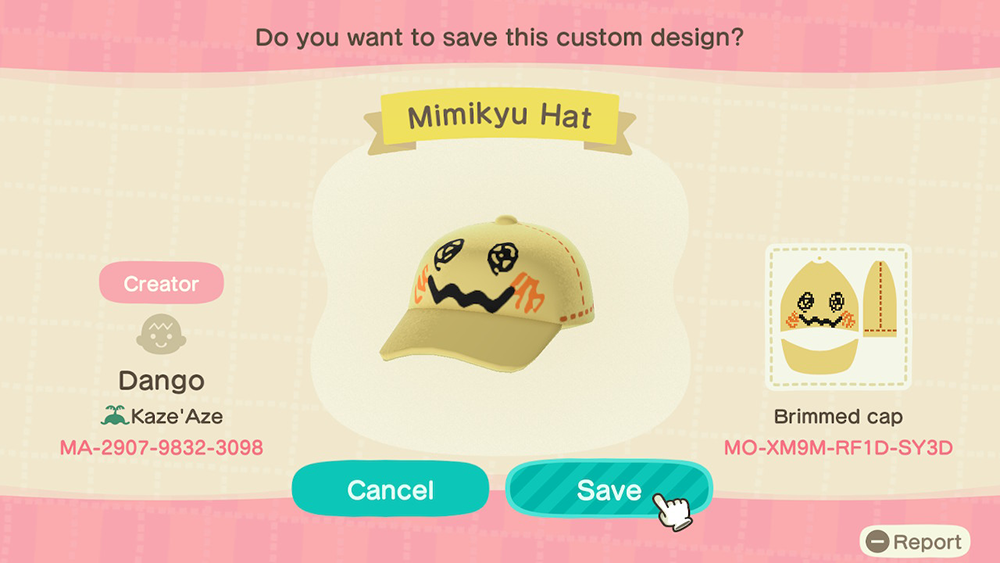Click creator ID MA-2907-9832-3098
The image size is (1000, 563).
(161, 448)
